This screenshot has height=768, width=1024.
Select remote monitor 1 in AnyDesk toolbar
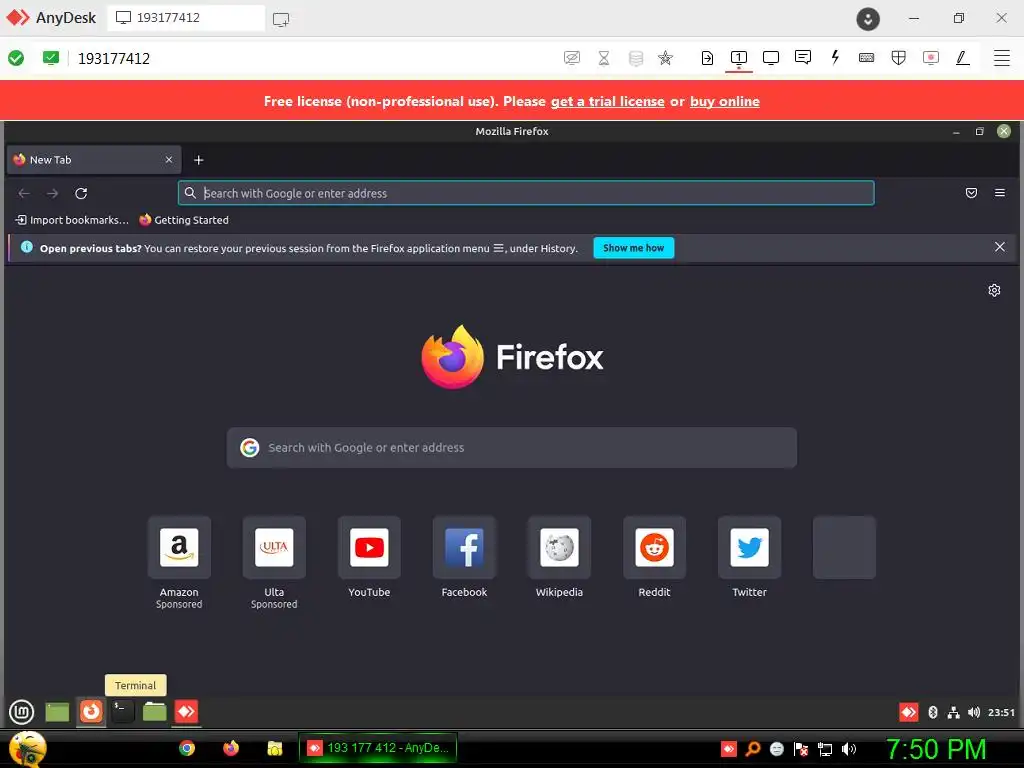tap(739, 58)
